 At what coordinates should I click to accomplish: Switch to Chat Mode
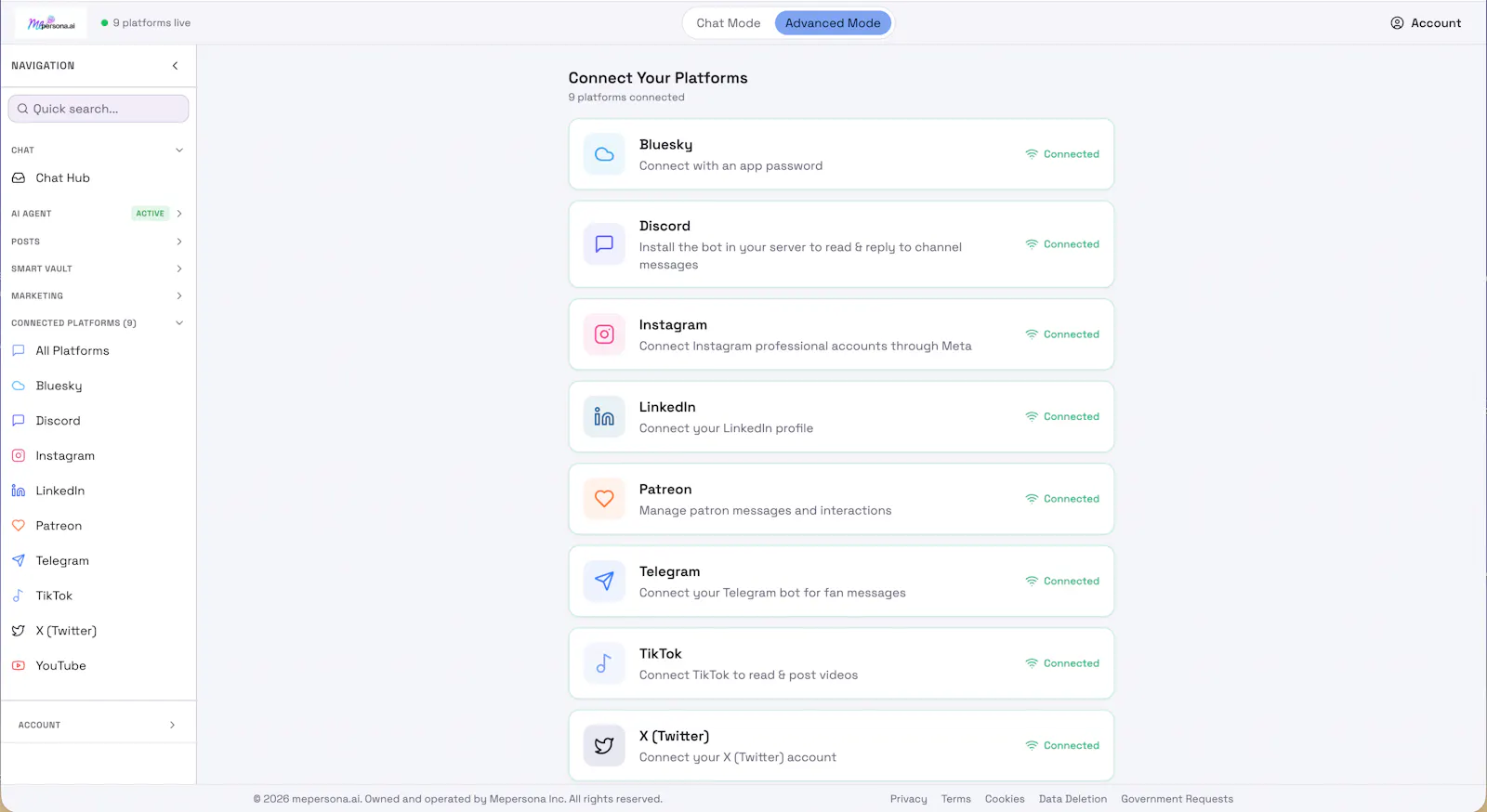729,23
